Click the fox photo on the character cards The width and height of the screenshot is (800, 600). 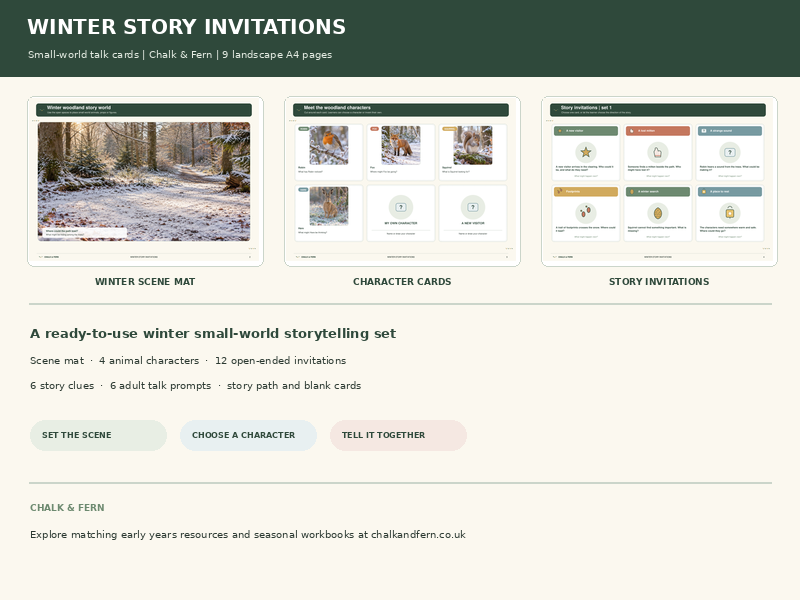click(401, 145)
